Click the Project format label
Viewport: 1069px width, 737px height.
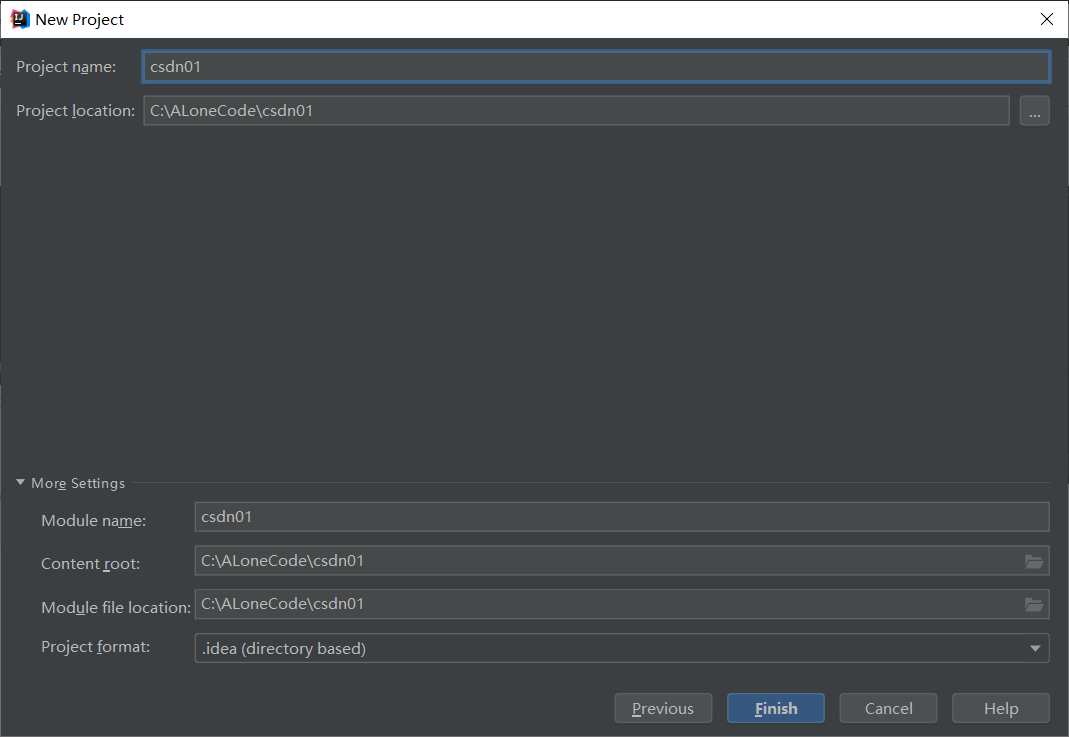pyautogui.click(x=95, y=647)
